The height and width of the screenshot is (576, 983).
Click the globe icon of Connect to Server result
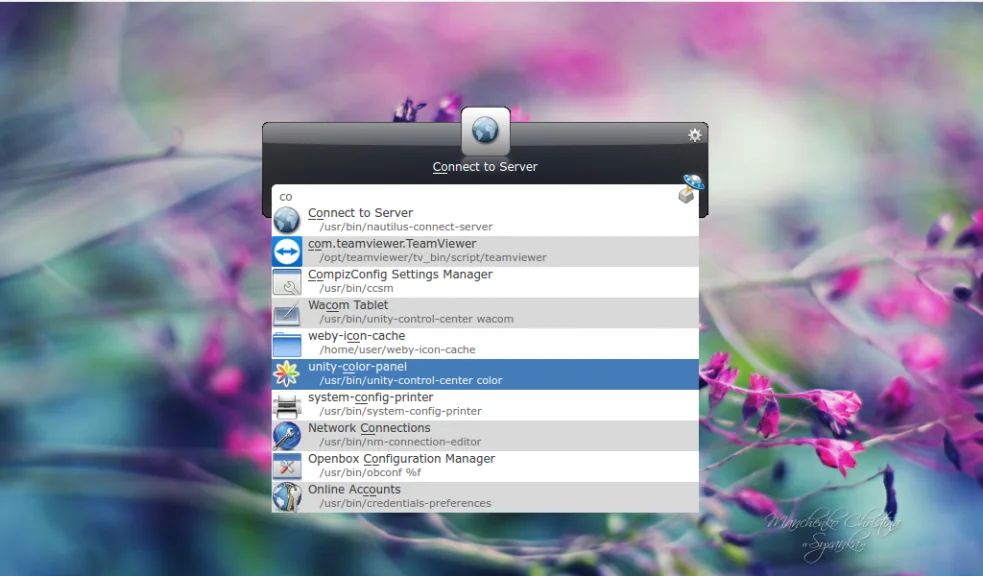point(287,220)
